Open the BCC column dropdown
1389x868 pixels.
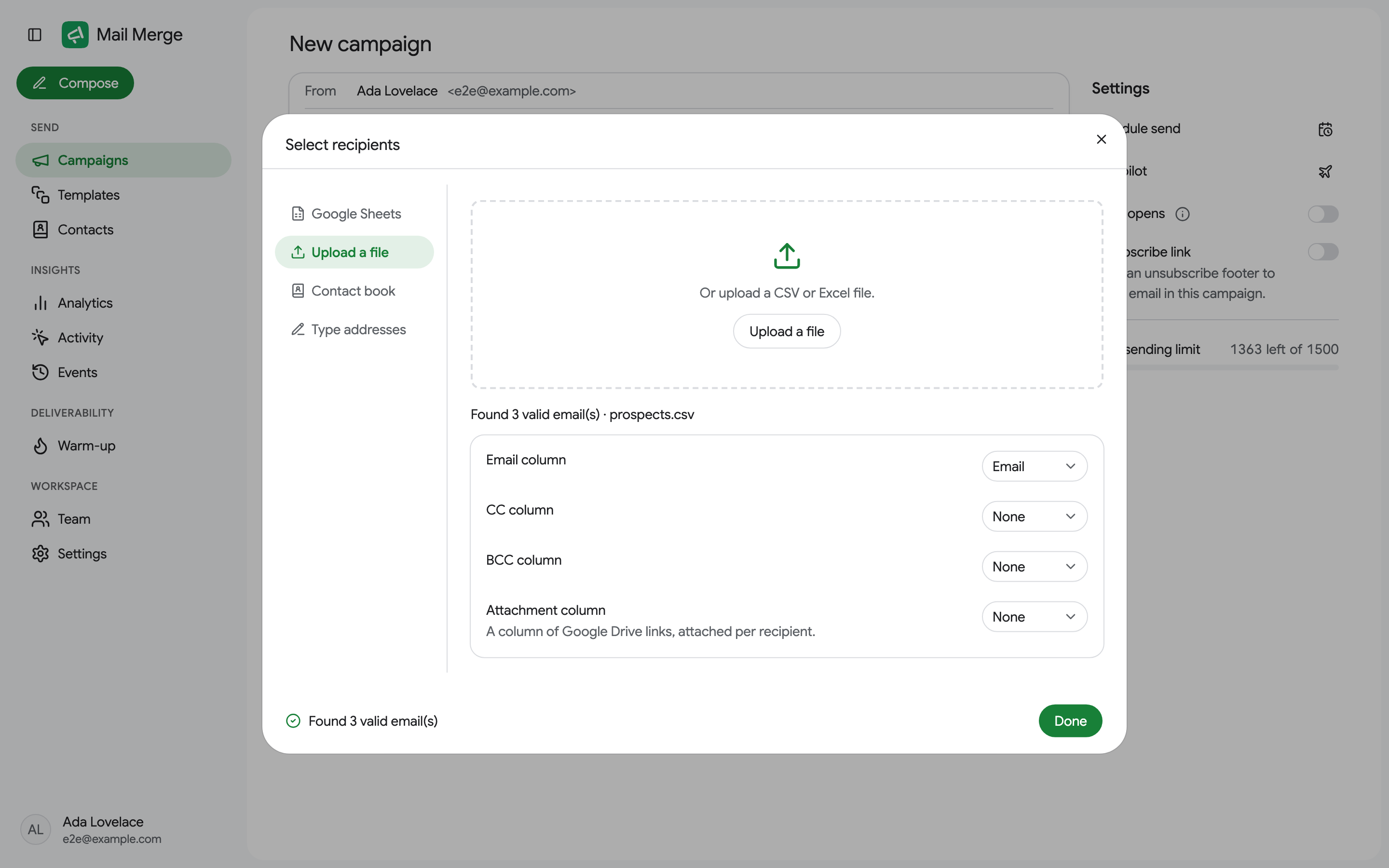1035,567
